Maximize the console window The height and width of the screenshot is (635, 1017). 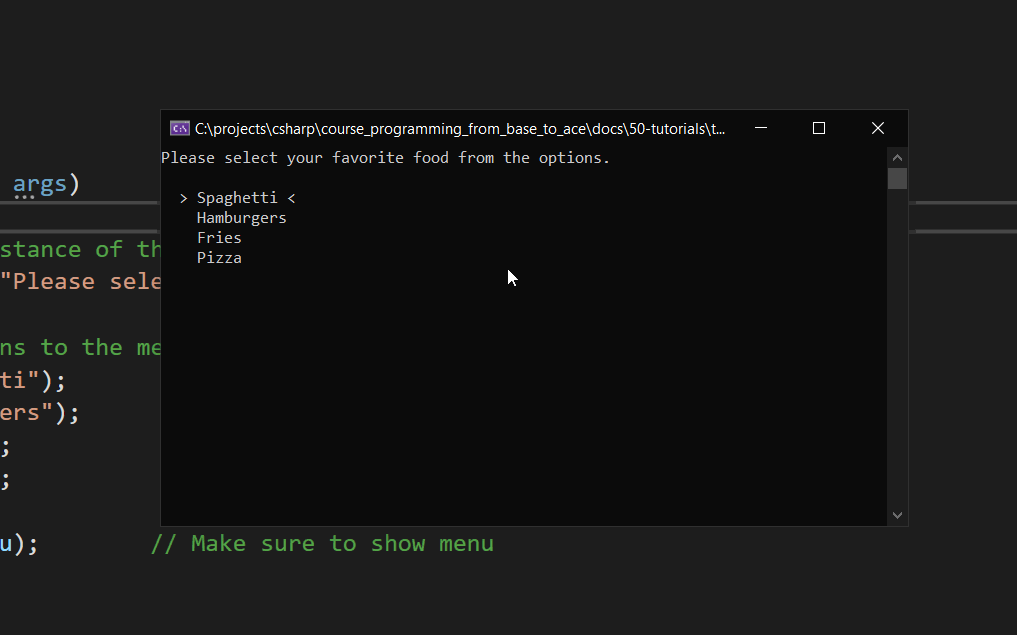click(x=819, y=128)
